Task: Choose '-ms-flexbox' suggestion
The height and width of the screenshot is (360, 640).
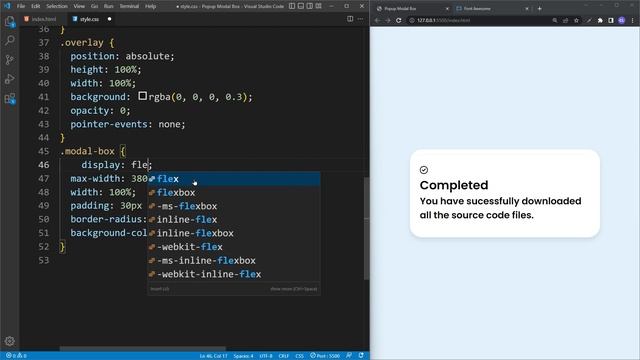Action: 233,206
